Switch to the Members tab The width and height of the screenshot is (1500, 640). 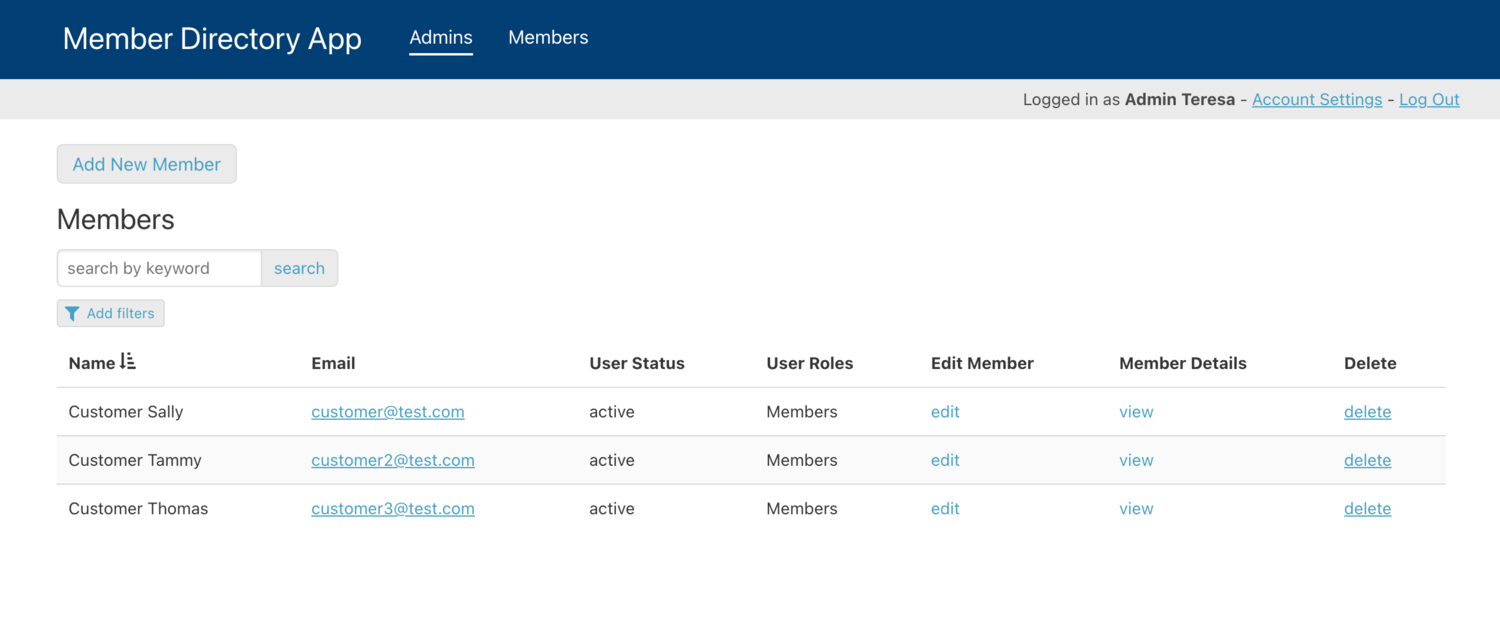548,38
